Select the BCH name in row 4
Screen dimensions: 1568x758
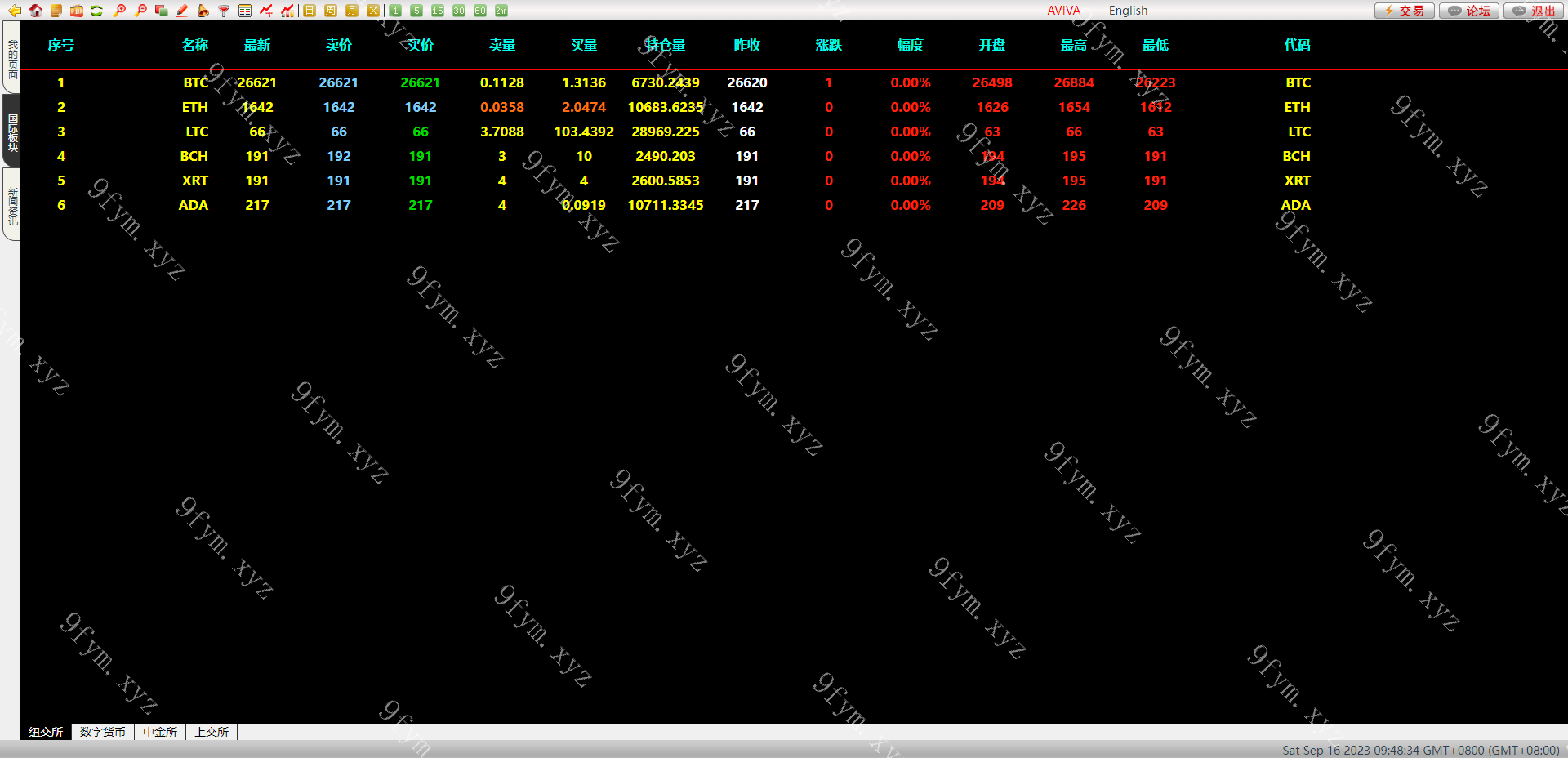[x=194, y=156]
